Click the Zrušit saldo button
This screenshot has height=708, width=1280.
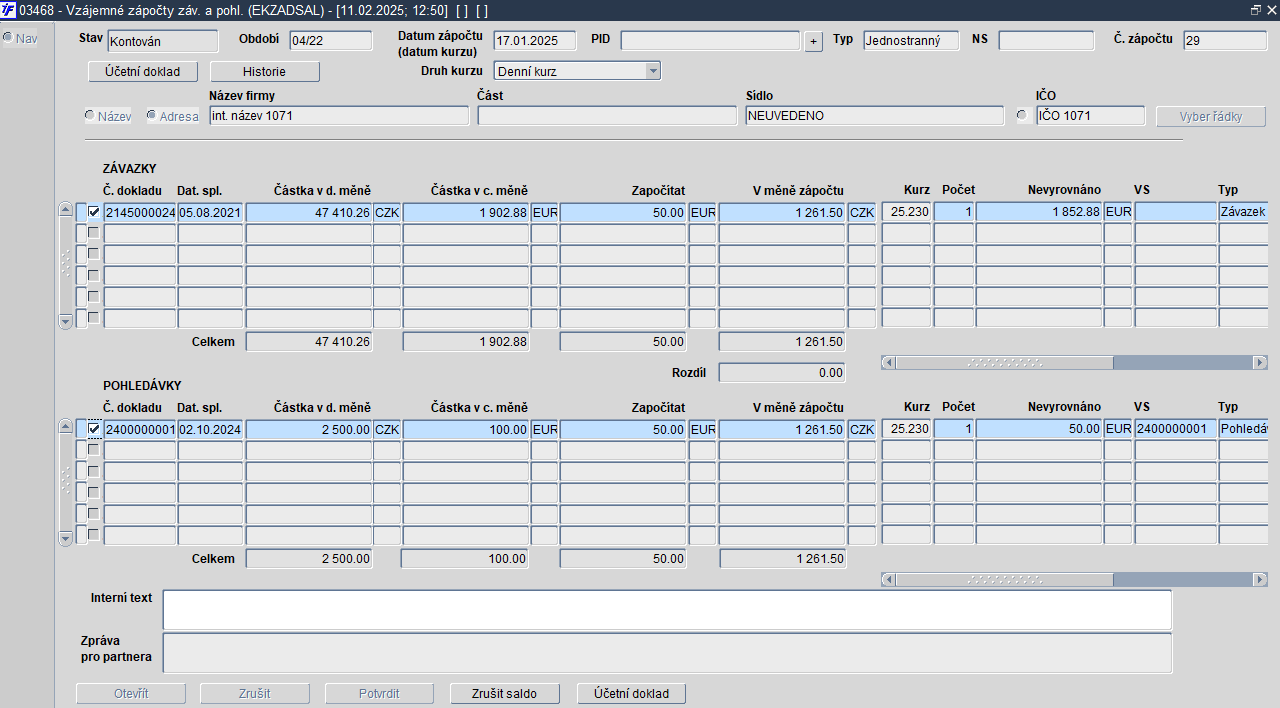[x=505, y=694]
